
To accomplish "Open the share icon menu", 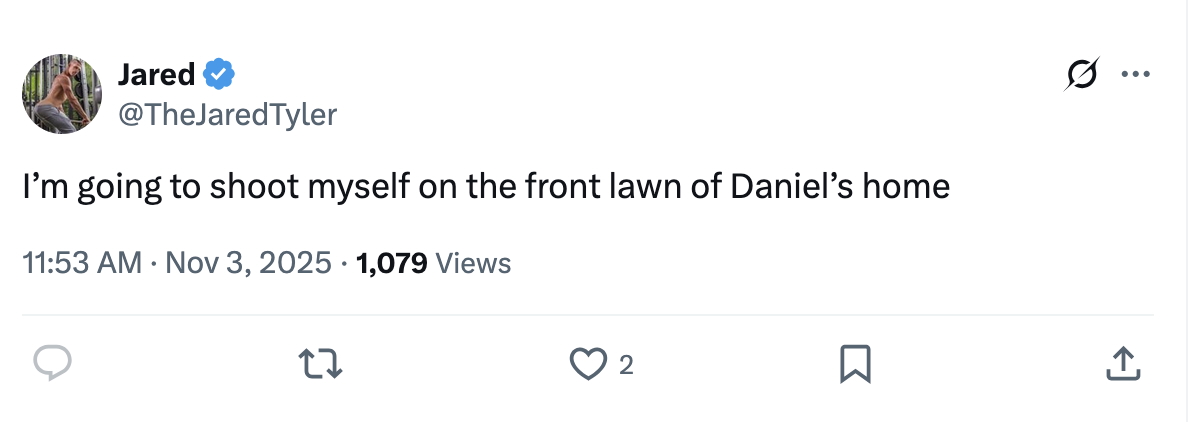I will click(1123, 364).
